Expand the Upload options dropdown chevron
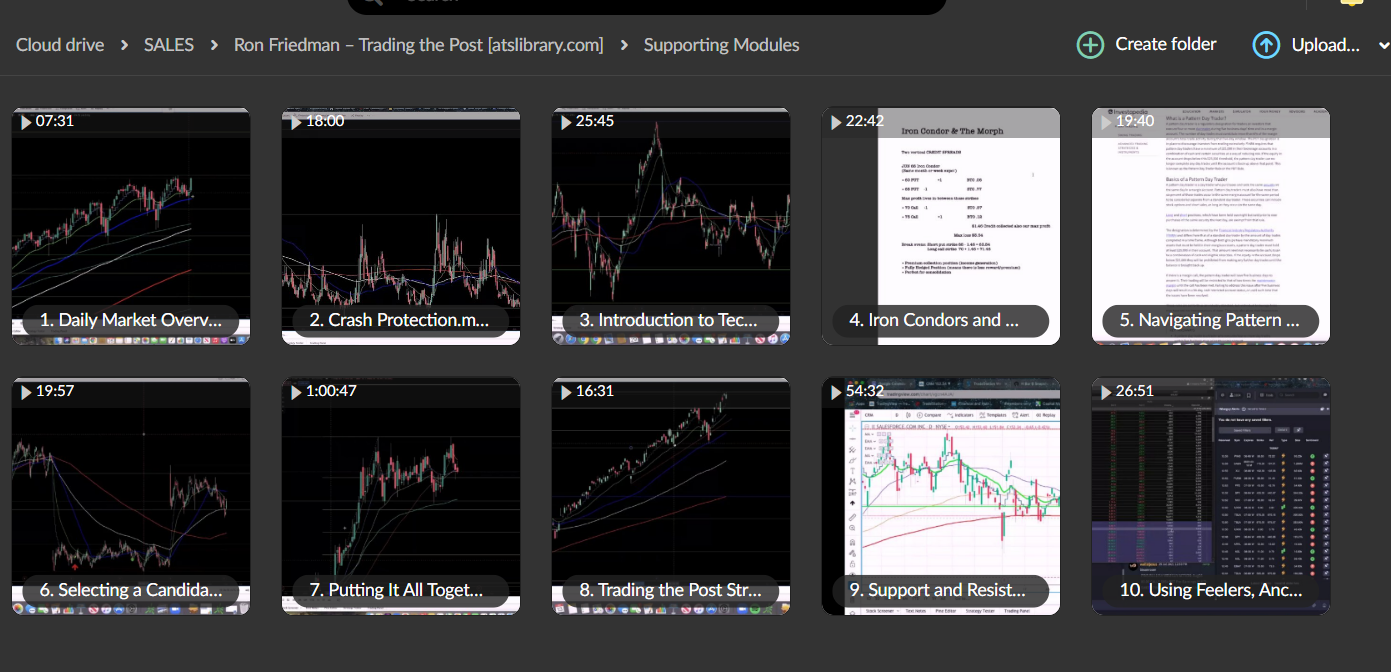The height and width of the screenshot is (672, 1391). [x=1385, y=45]
